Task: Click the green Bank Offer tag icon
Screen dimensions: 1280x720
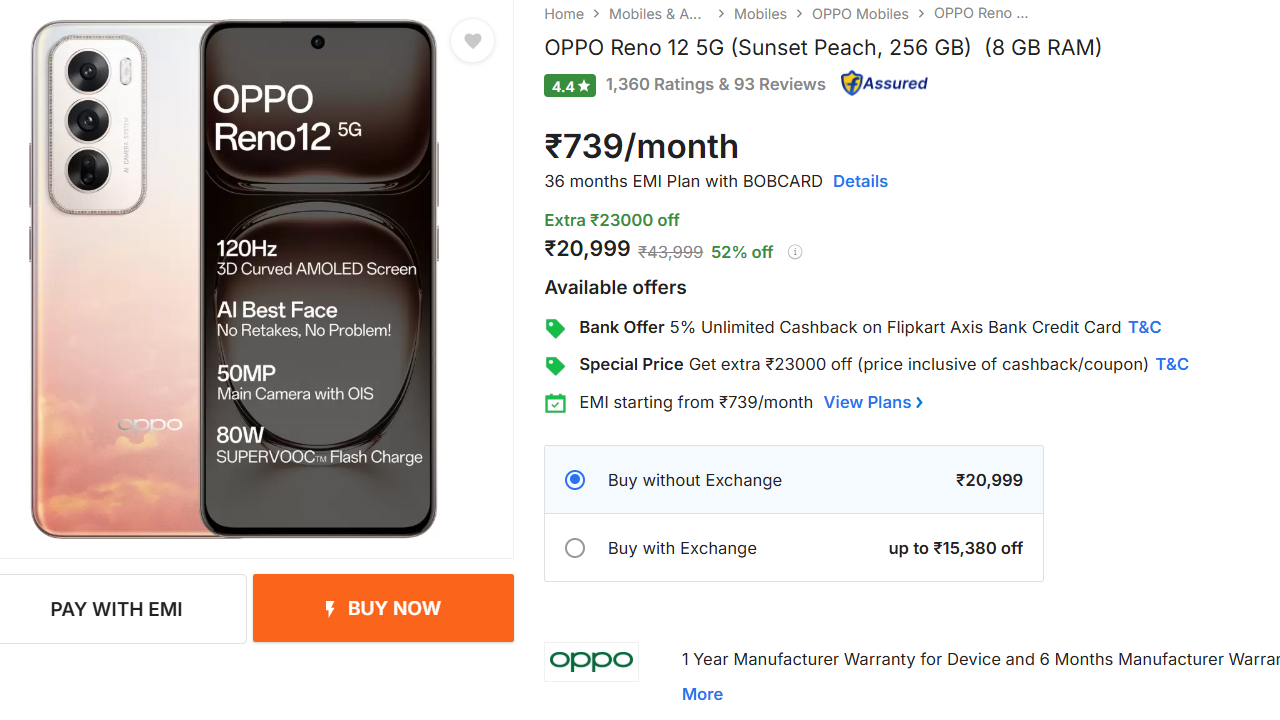Action: (555, 328)
